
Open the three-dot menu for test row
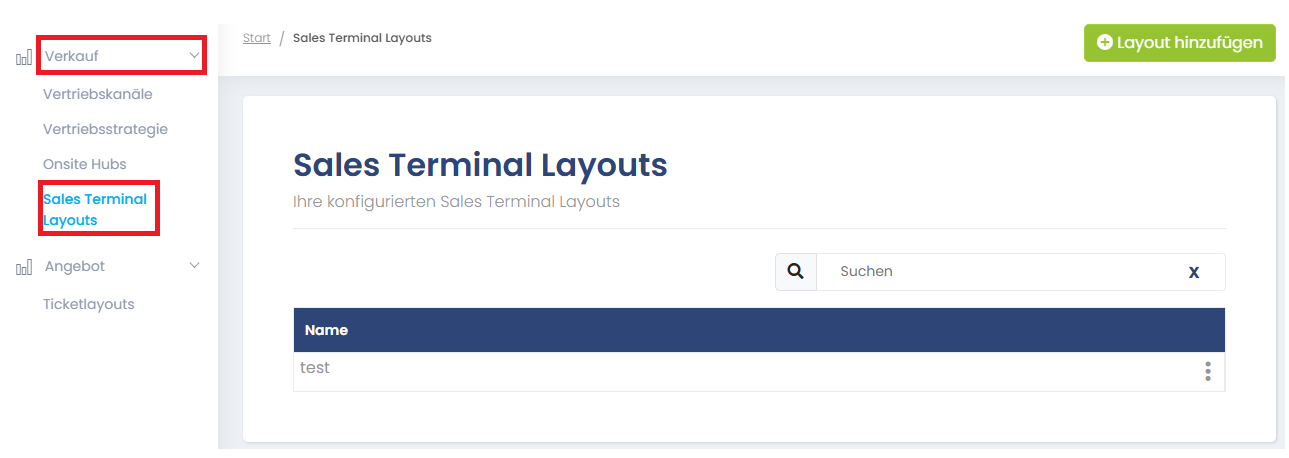coord(1207,372)
